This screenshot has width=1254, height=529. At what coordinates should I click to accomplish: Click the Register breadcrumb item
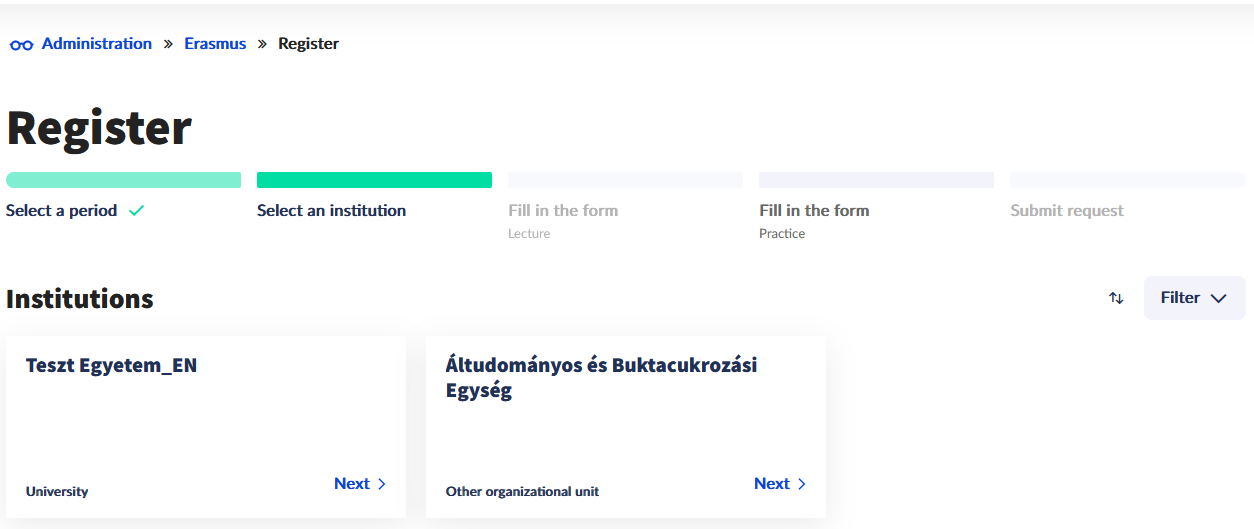(x=308, y=44)
